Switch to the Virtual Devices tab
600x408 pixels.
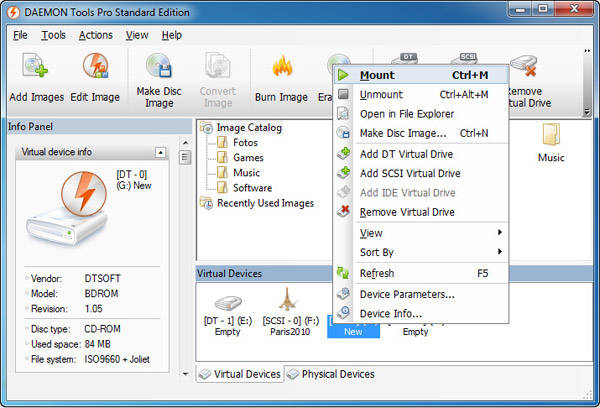[240, 374]
